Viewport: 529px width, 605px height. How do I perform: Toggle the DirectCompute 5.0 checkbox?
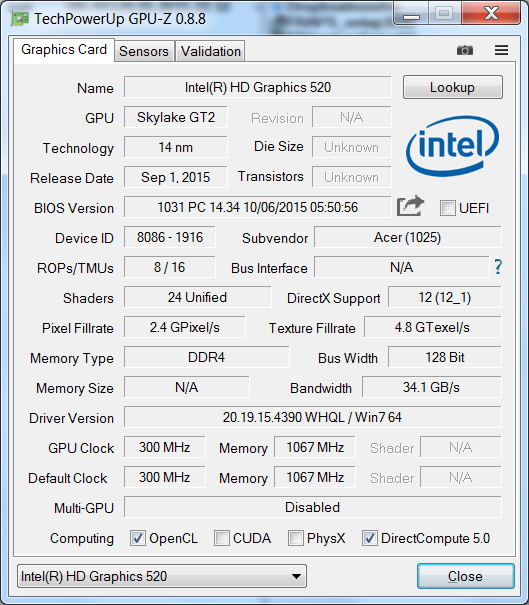370,538
